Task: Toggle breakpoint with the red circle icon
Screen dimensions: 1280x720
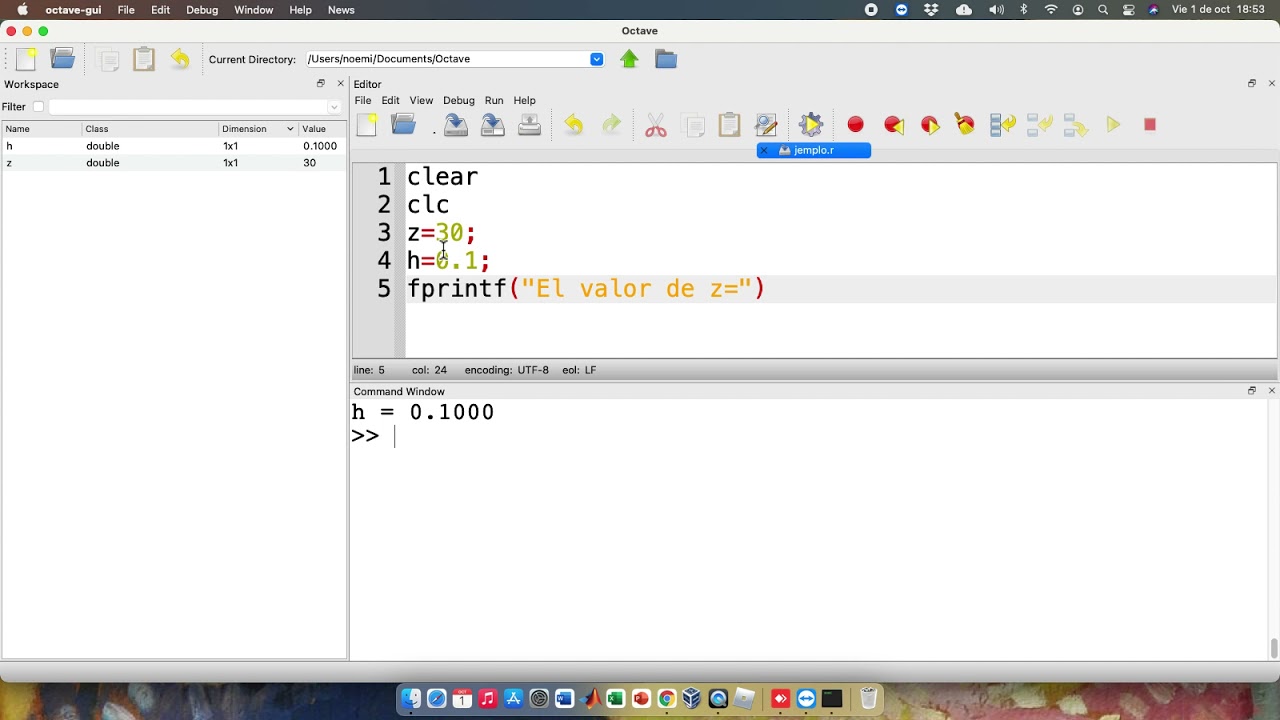Action: pyautogui.click(x=856, y=125)
